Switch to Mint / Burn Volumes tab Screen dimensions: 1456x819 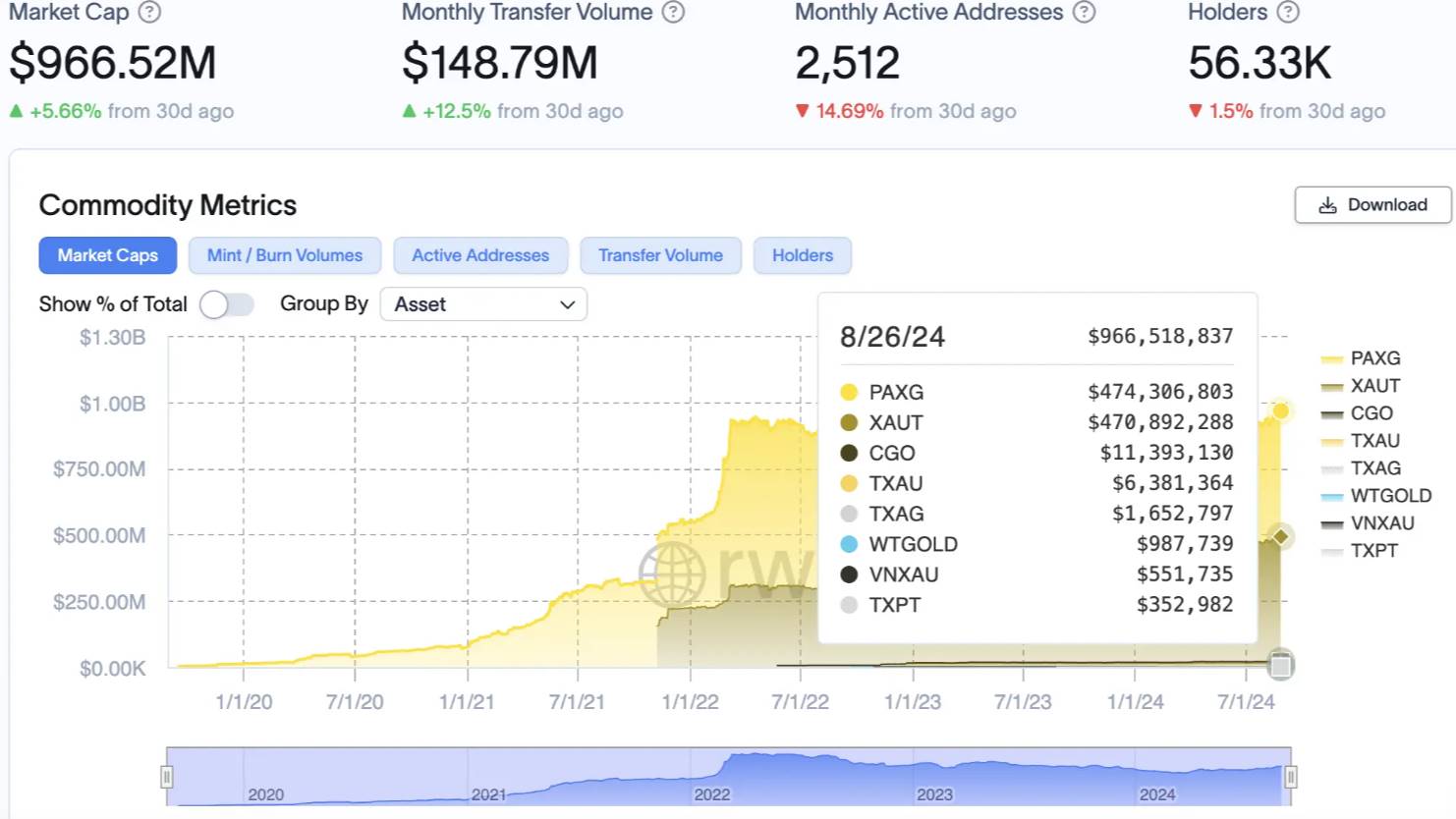(x=285, y=255)
